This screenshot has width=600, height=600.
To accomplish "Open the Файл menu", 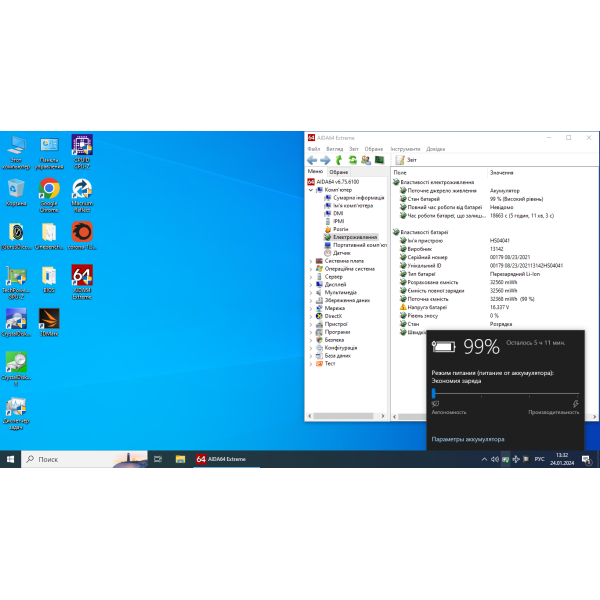I will click(314, 149).
